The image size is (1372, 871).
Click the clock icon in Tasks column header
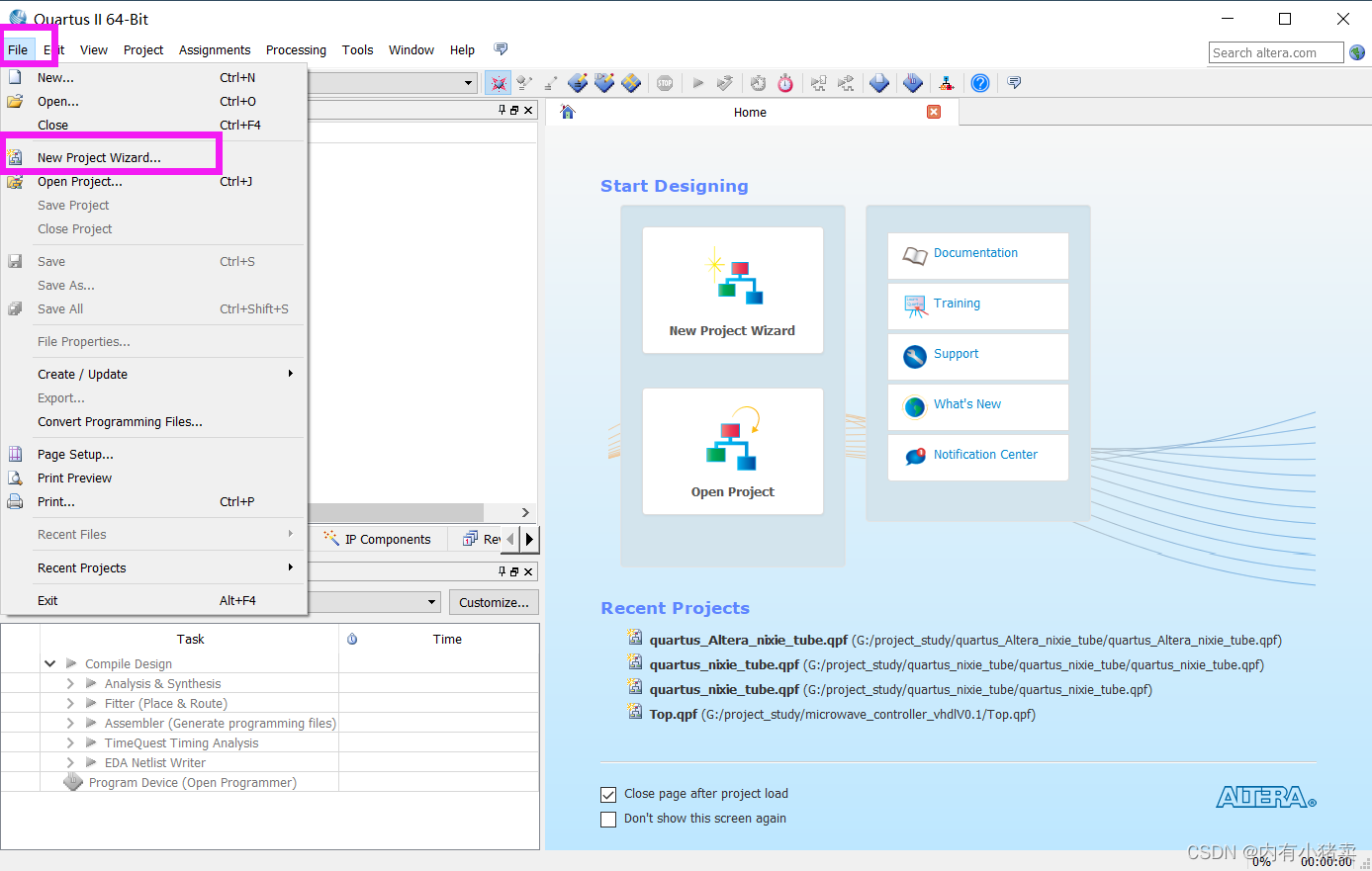point(352,639)
